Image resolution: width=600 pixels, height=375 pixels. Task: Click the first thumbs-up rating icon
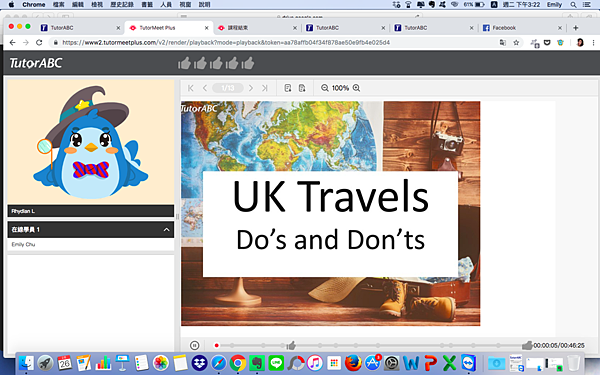[184, 63]
